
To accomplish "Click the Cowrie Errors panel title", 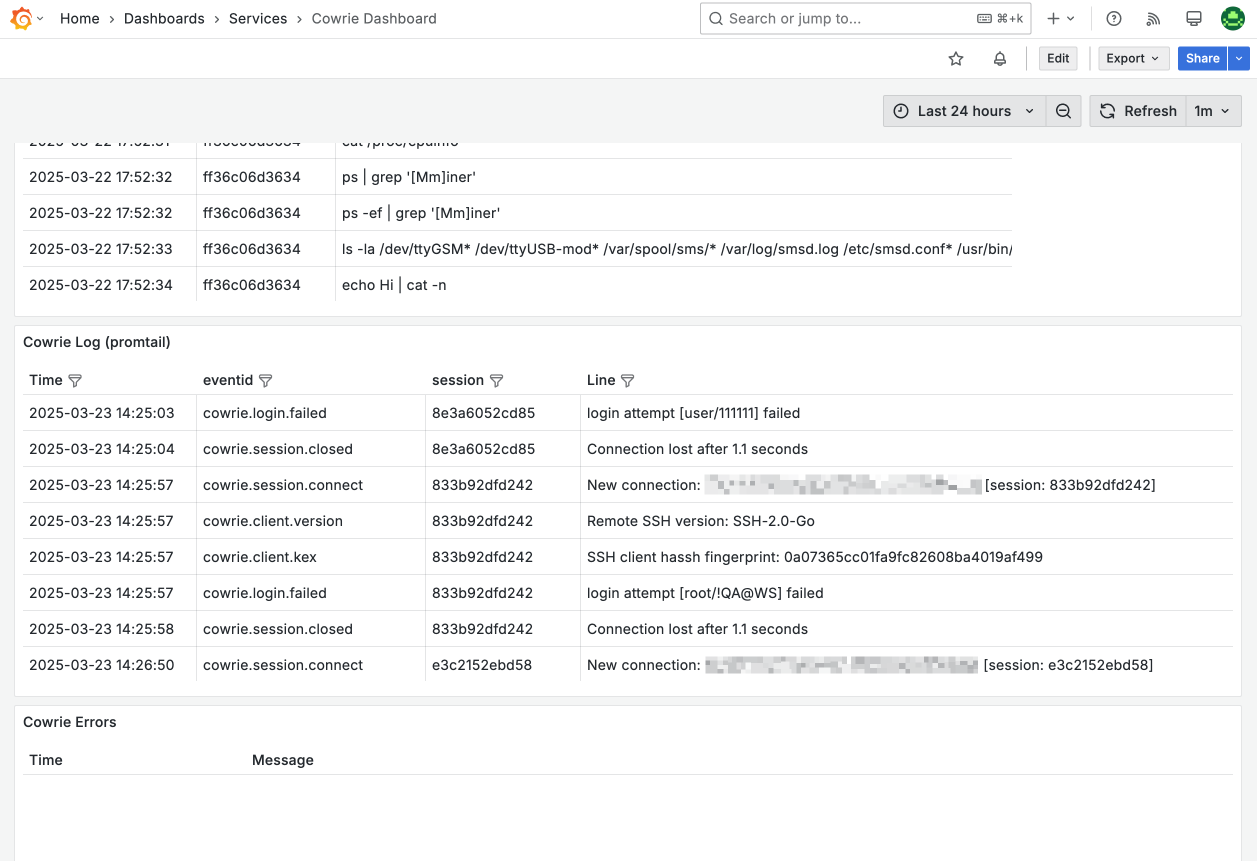I will click(70, 722).
